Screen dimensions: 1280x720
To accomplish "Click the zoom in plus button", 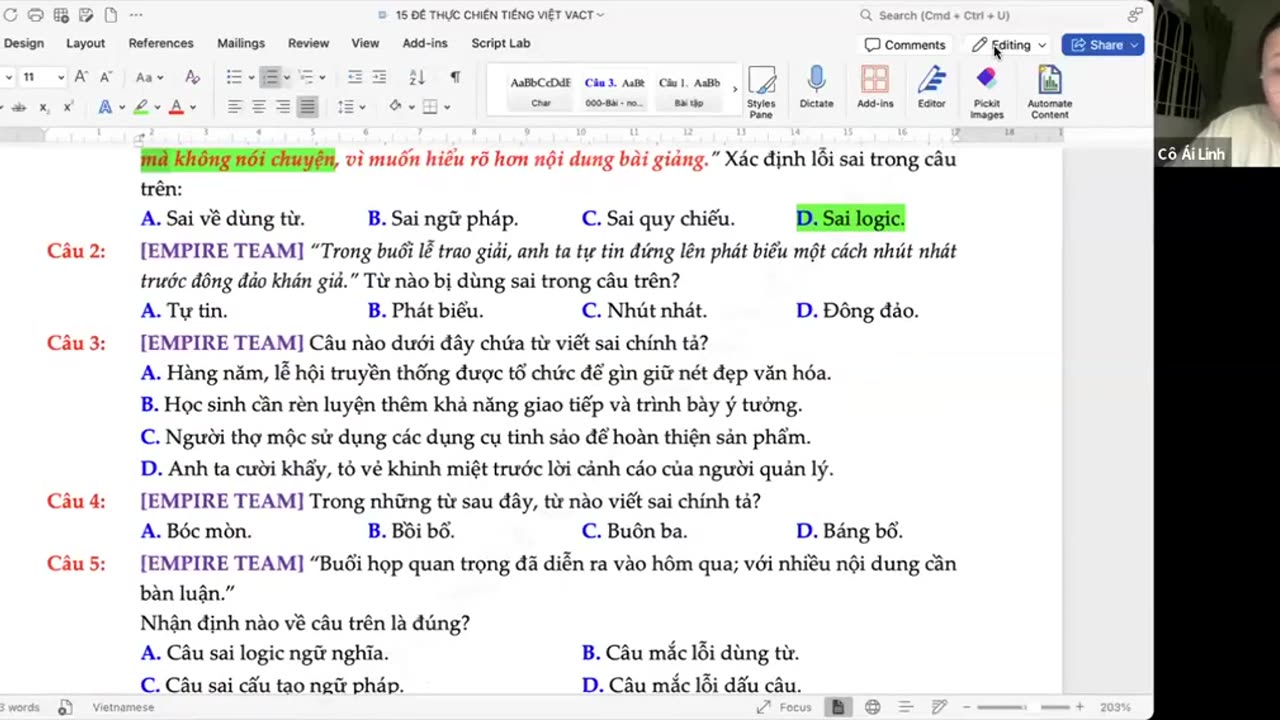I will (x=1080, y=707).
